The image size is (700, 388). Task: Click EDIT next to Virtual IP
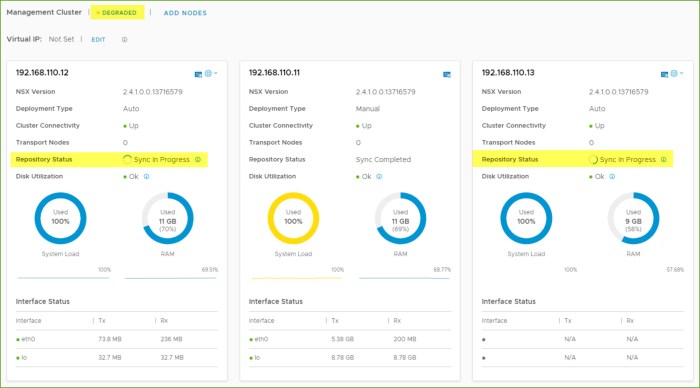(x=98, y=39)
